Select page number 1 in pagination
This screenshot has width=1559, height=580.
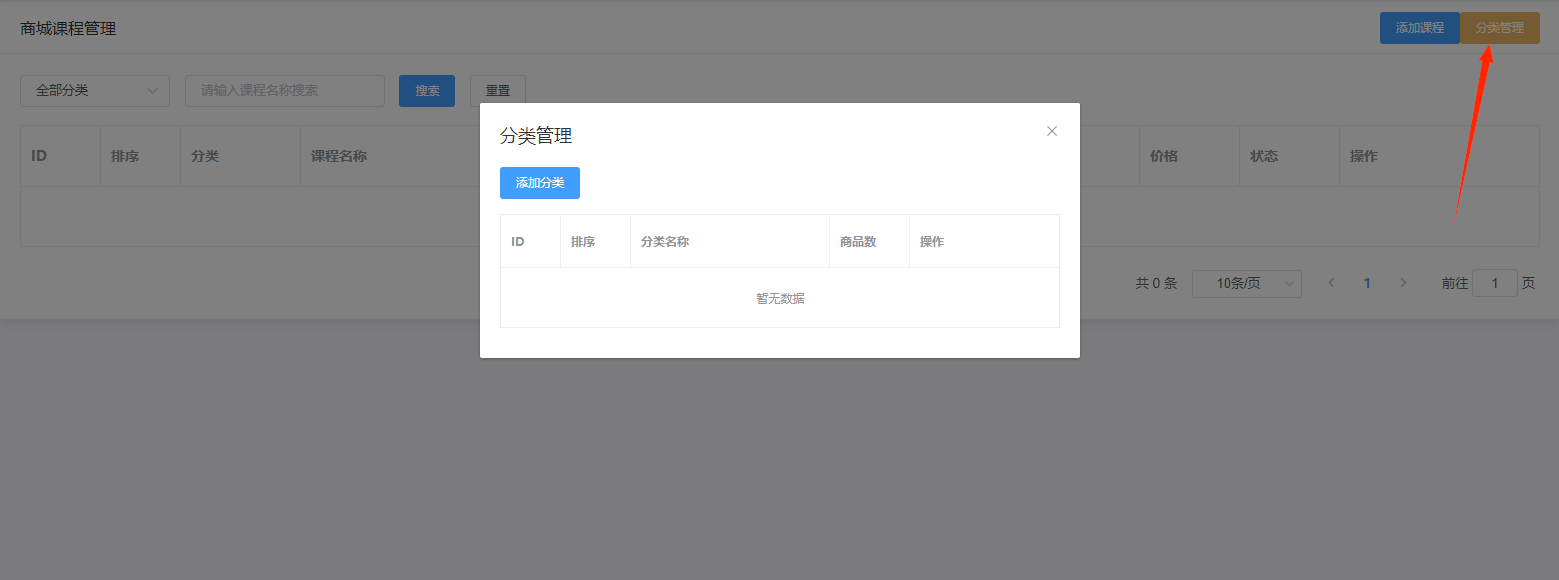[1367, 284]
